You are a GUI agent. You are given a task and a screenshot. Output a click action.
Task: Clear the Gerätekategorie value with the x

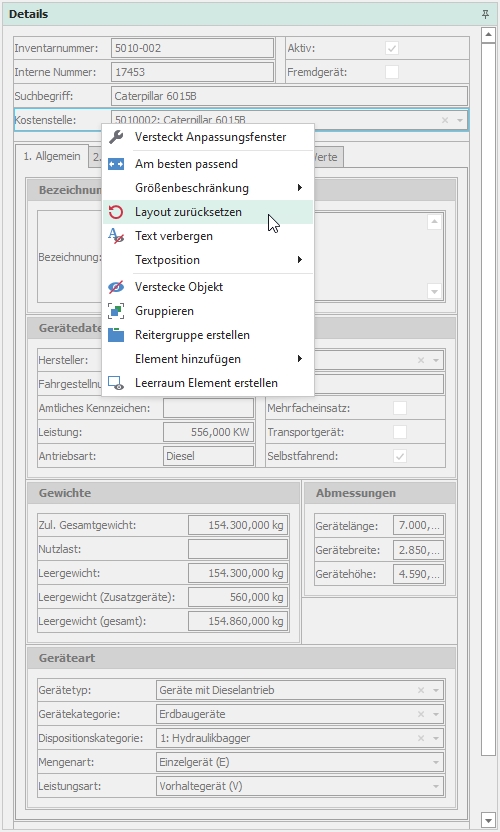pyautogui.click(x=421, y=714)
